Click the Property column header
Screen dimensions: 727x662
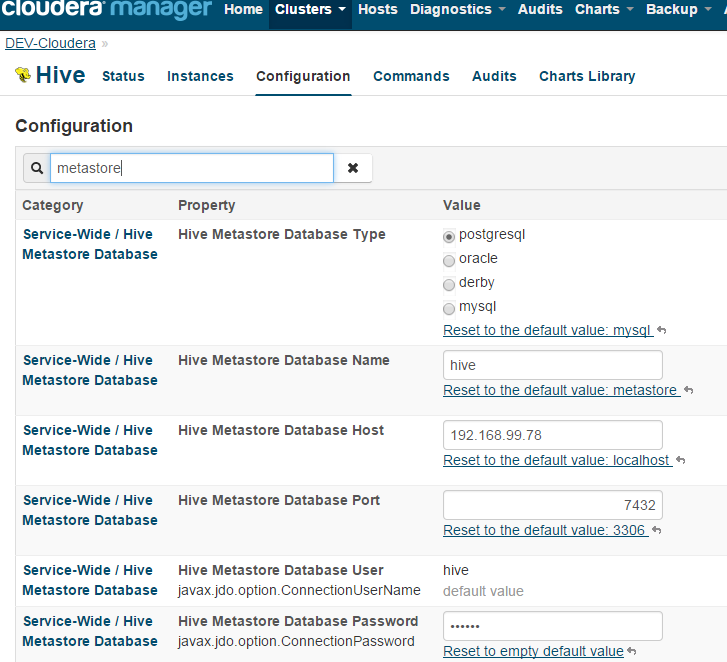click(207, 205)
